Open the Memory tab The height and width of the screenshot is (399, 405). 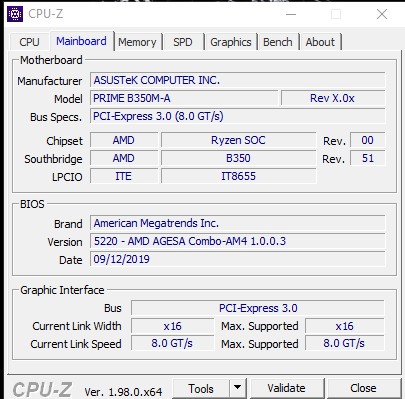137,42
